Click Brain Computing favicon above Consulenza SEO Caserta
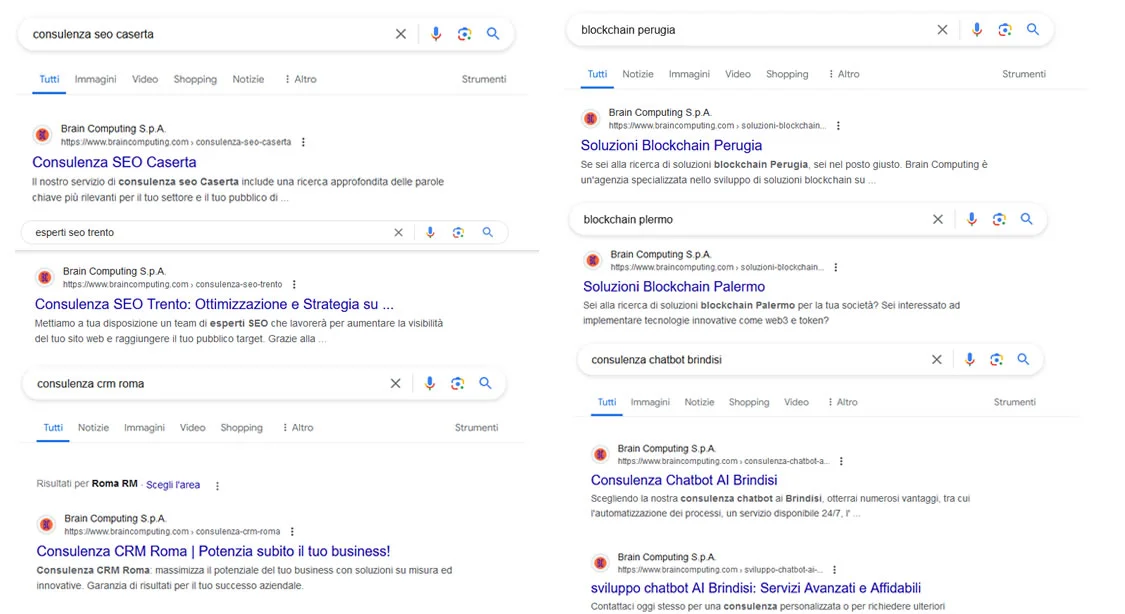Image resolution: width=1125 pixels, height=614 pixels. tap(42, 135)
